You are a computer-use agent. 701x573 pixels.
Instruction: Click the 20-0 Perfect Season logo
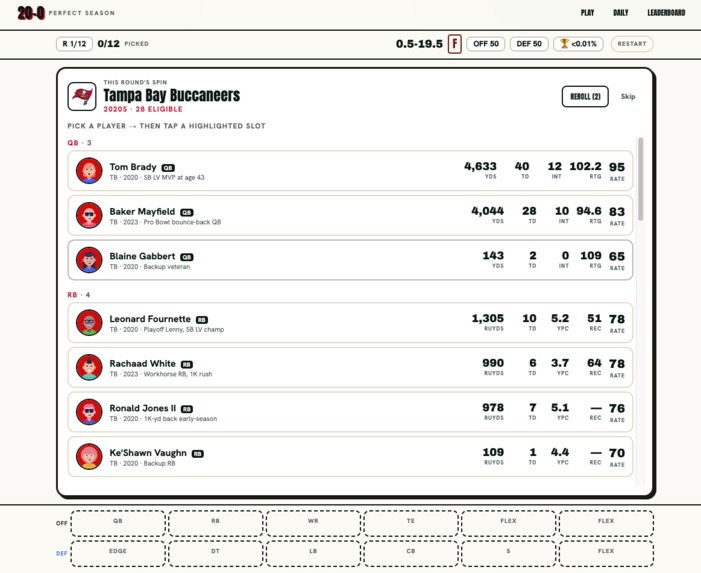[x=66, y=13]
